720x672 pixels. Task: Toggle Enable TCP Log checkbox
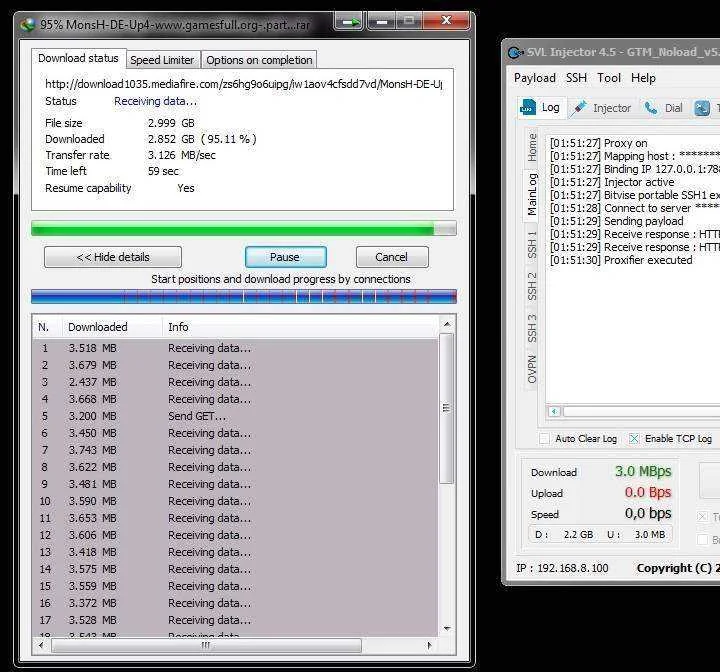(x=634, y=439)
